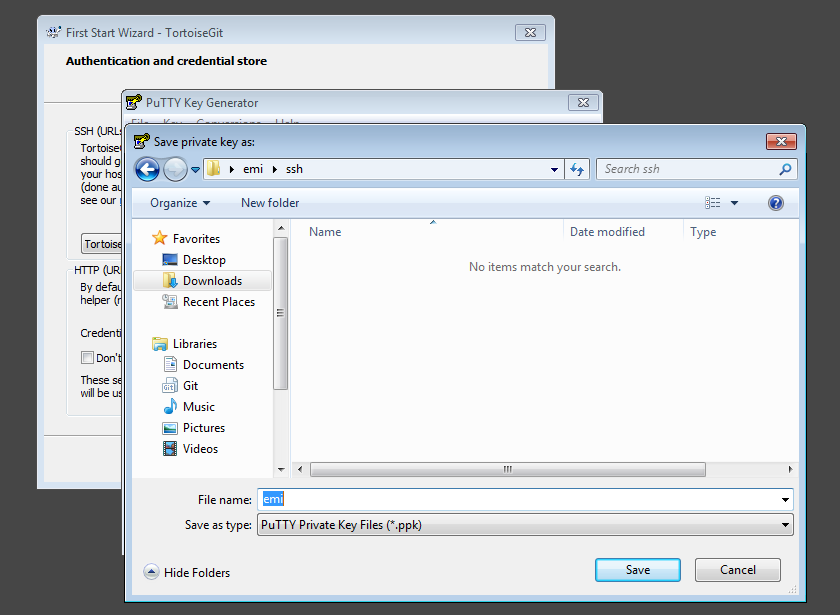
Task: Open the view options dropdown arrow
Action: 734,203
